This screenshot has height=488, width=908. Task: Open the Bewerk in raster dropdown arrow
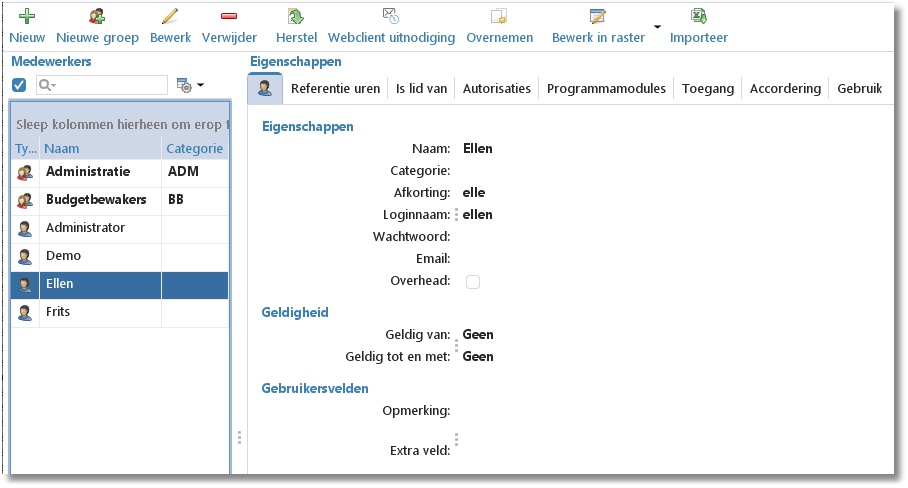click(657, 27)
